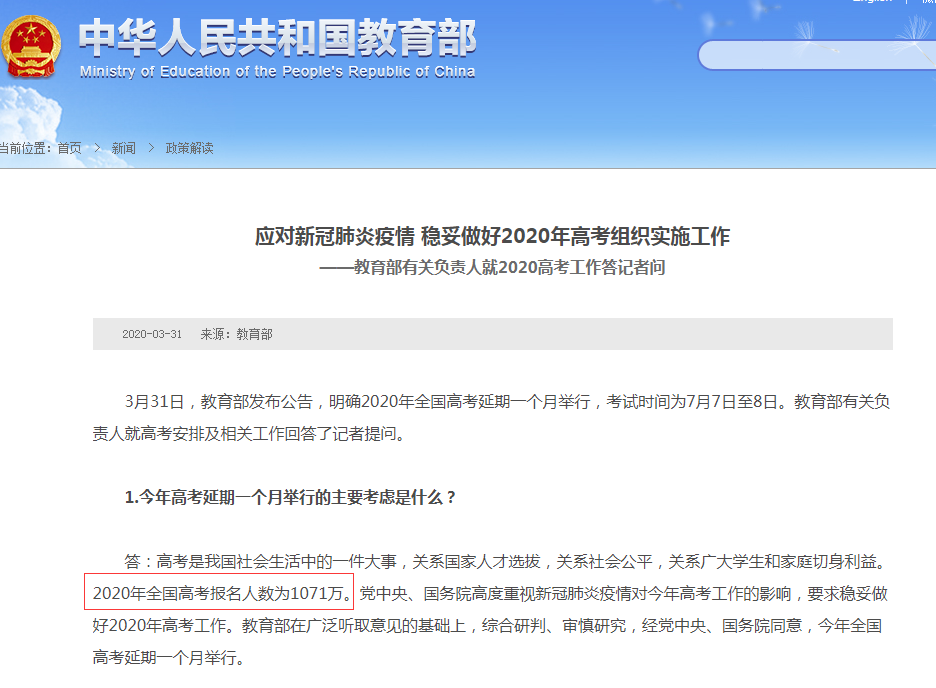The image size is (936, 688).
Task: Click the article title about 2020年高考组织实施工作
Action: [x=492, y=236]
